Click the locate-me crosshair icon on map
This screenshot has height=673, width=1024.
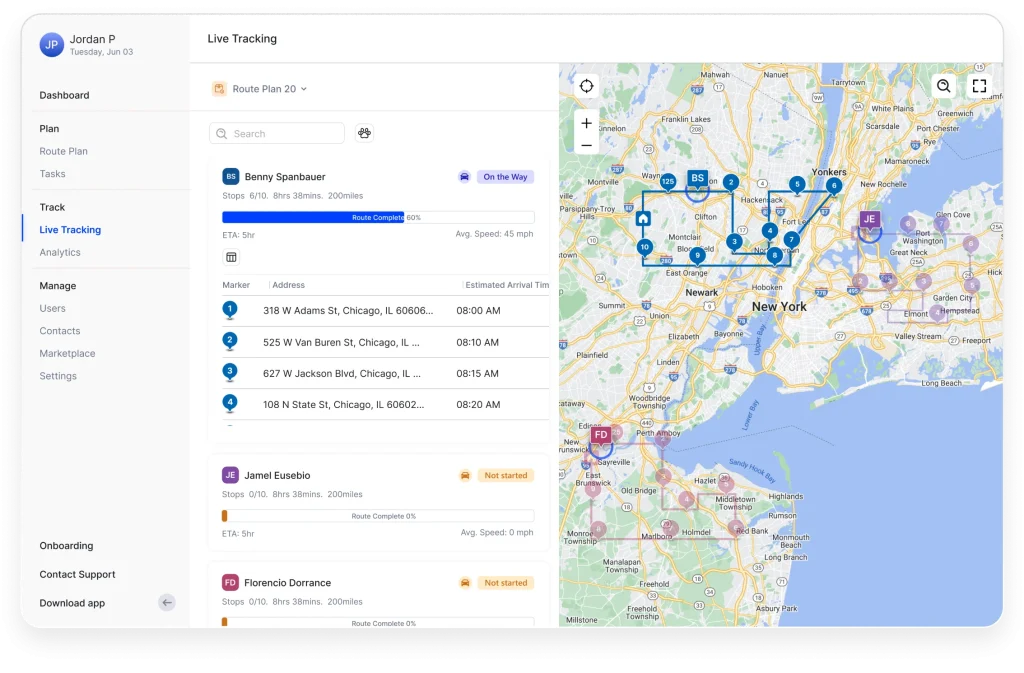click(586, 86)
